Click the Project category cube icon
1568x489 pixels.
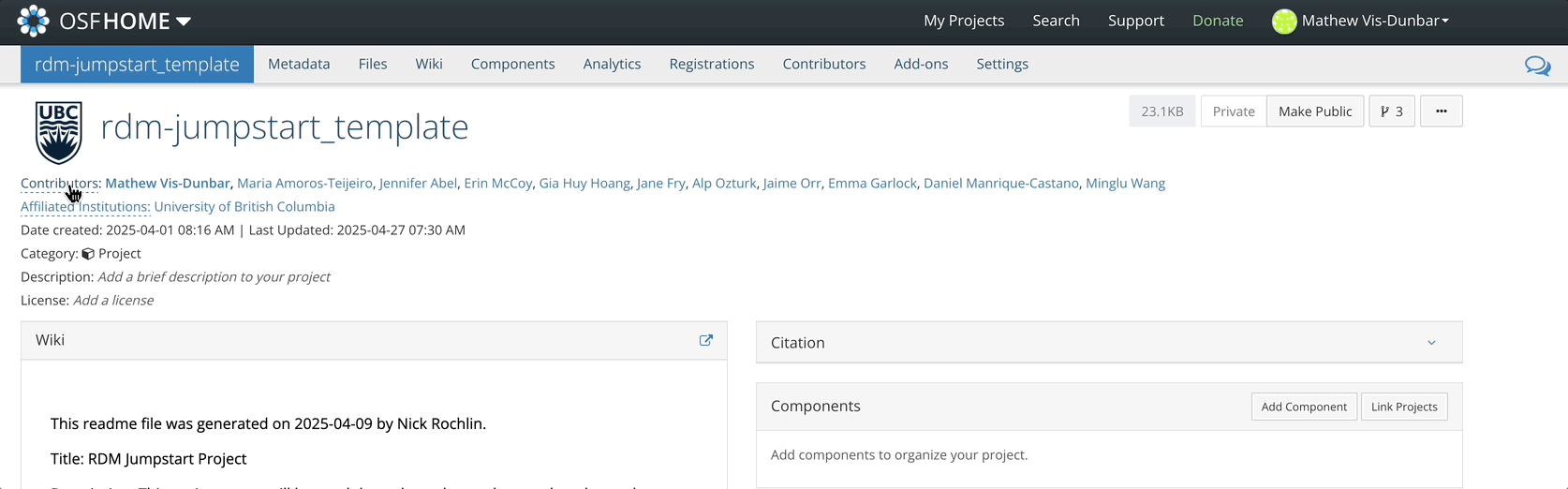88,254
